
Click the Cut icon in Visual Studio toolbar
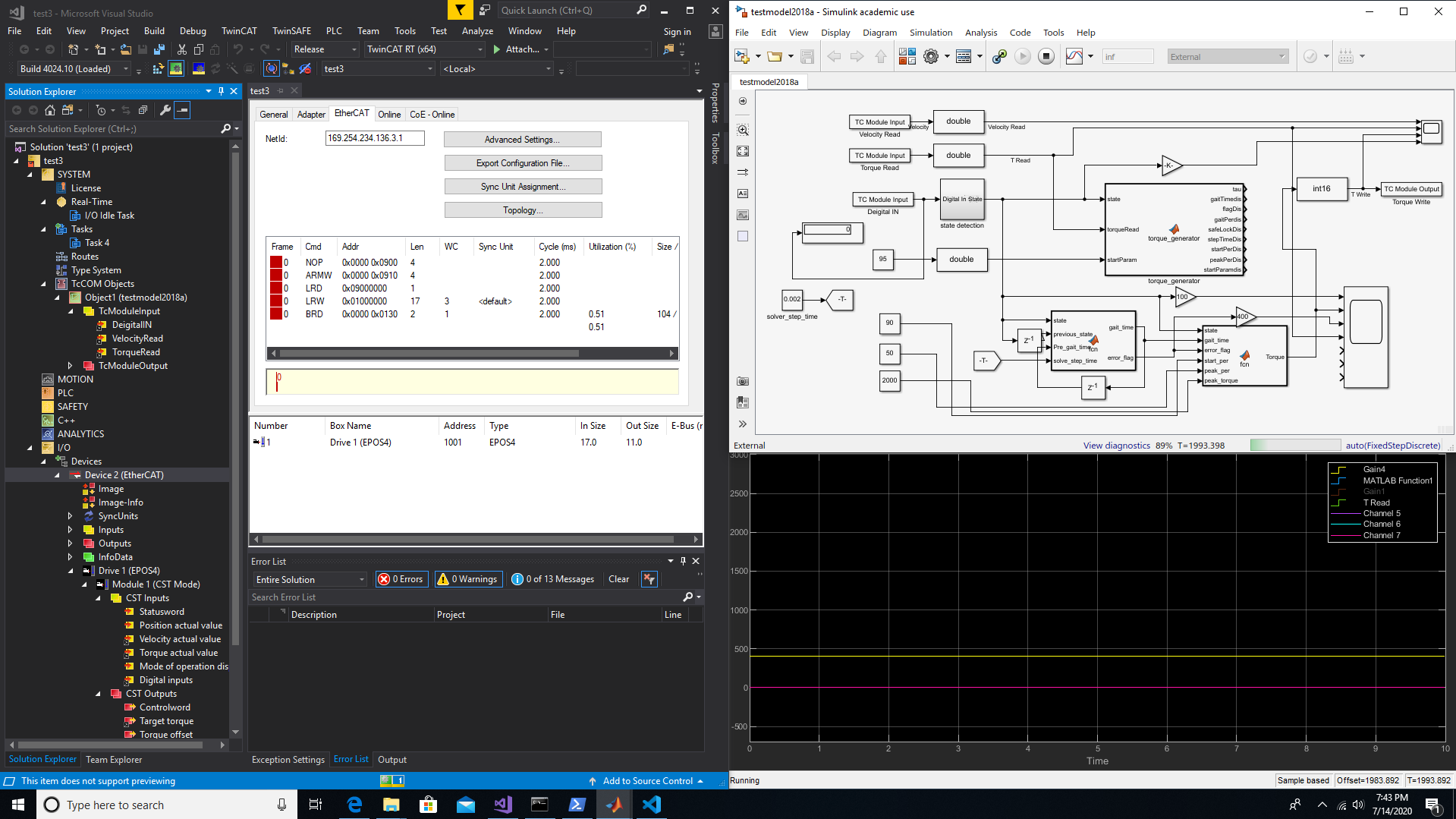182,49
